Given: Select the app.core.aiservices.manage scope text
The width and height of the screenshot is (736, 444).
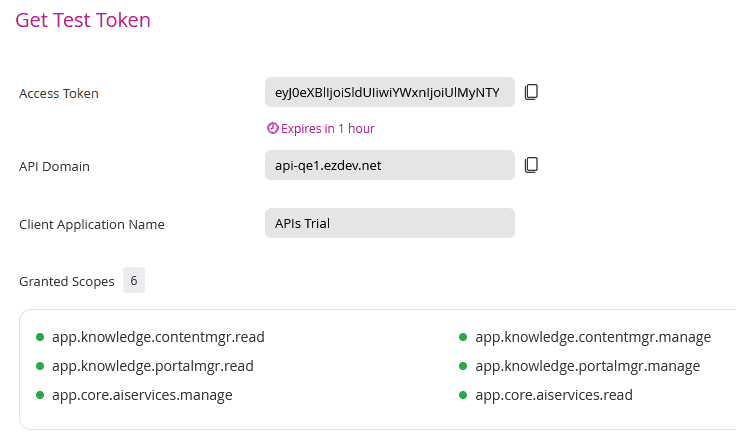Looking at the screenshot, I should (142, 395).
